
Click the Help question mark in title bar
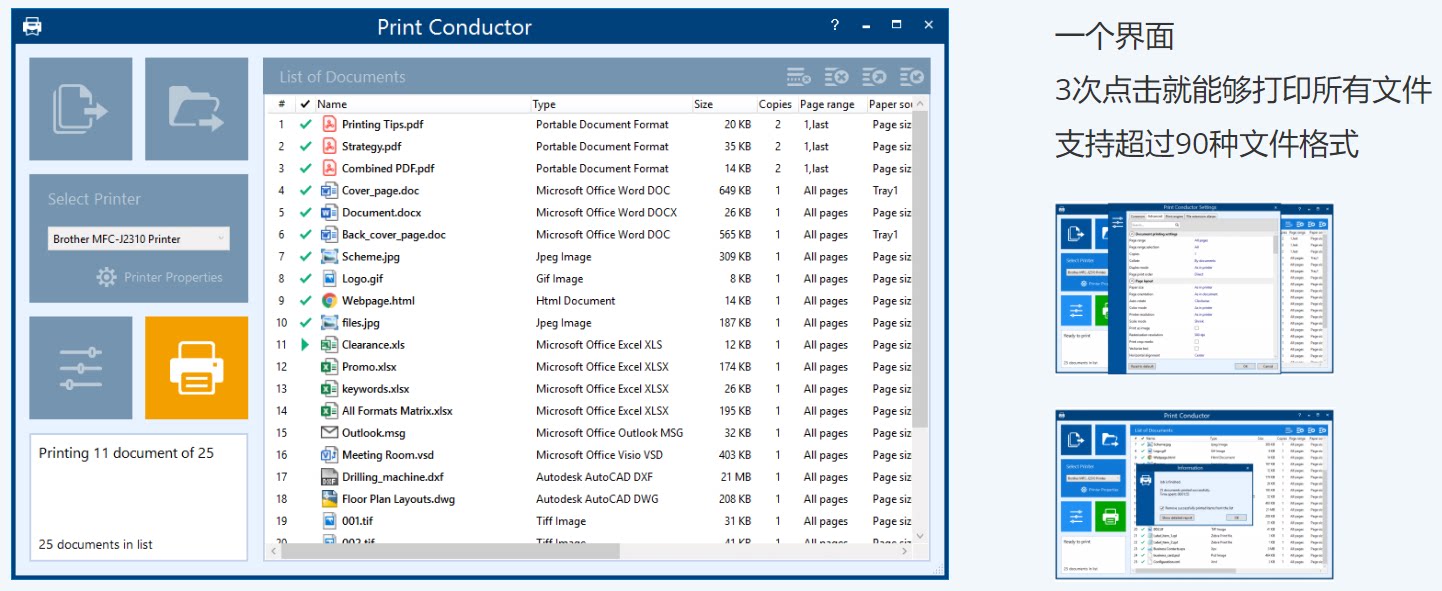tap(835, 25)
